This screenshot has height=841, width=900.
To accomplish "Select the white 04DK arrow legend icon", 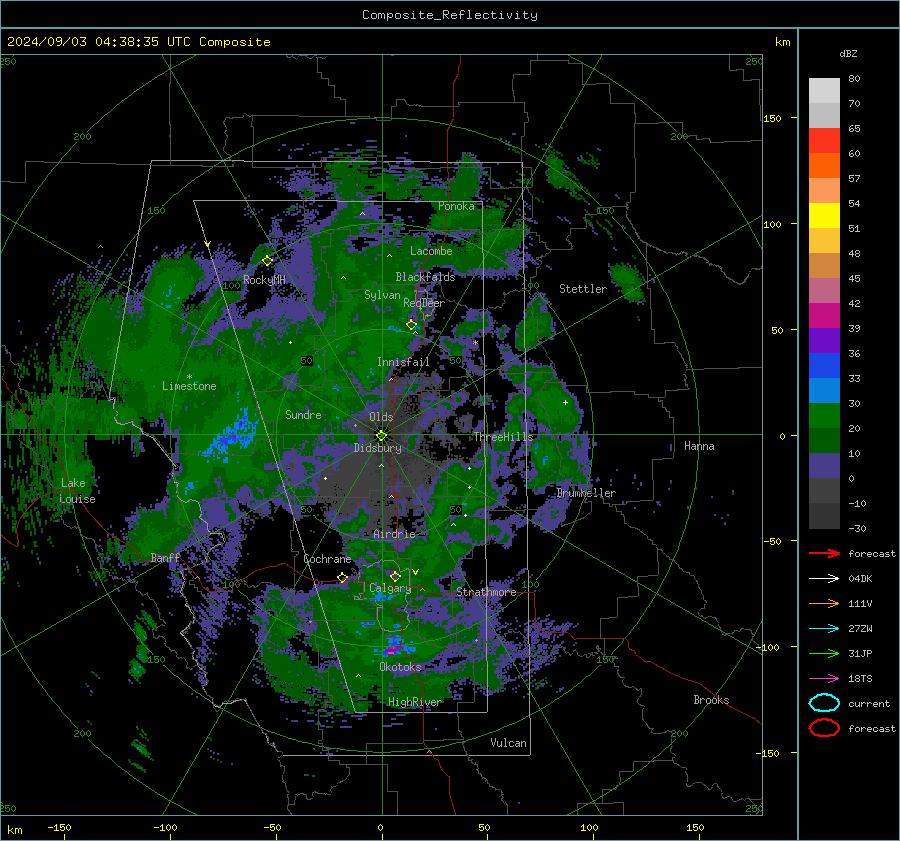I will coord(824,578).
